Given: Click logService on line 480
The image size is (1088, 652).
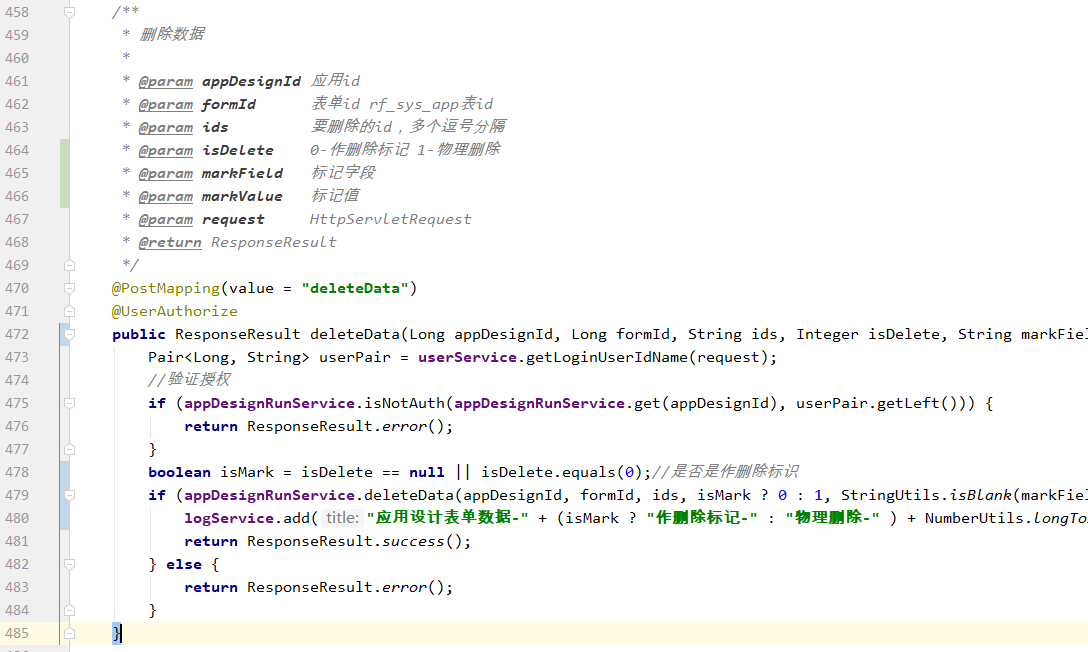Looking at the screenshot, I should (x=229, y=518).
